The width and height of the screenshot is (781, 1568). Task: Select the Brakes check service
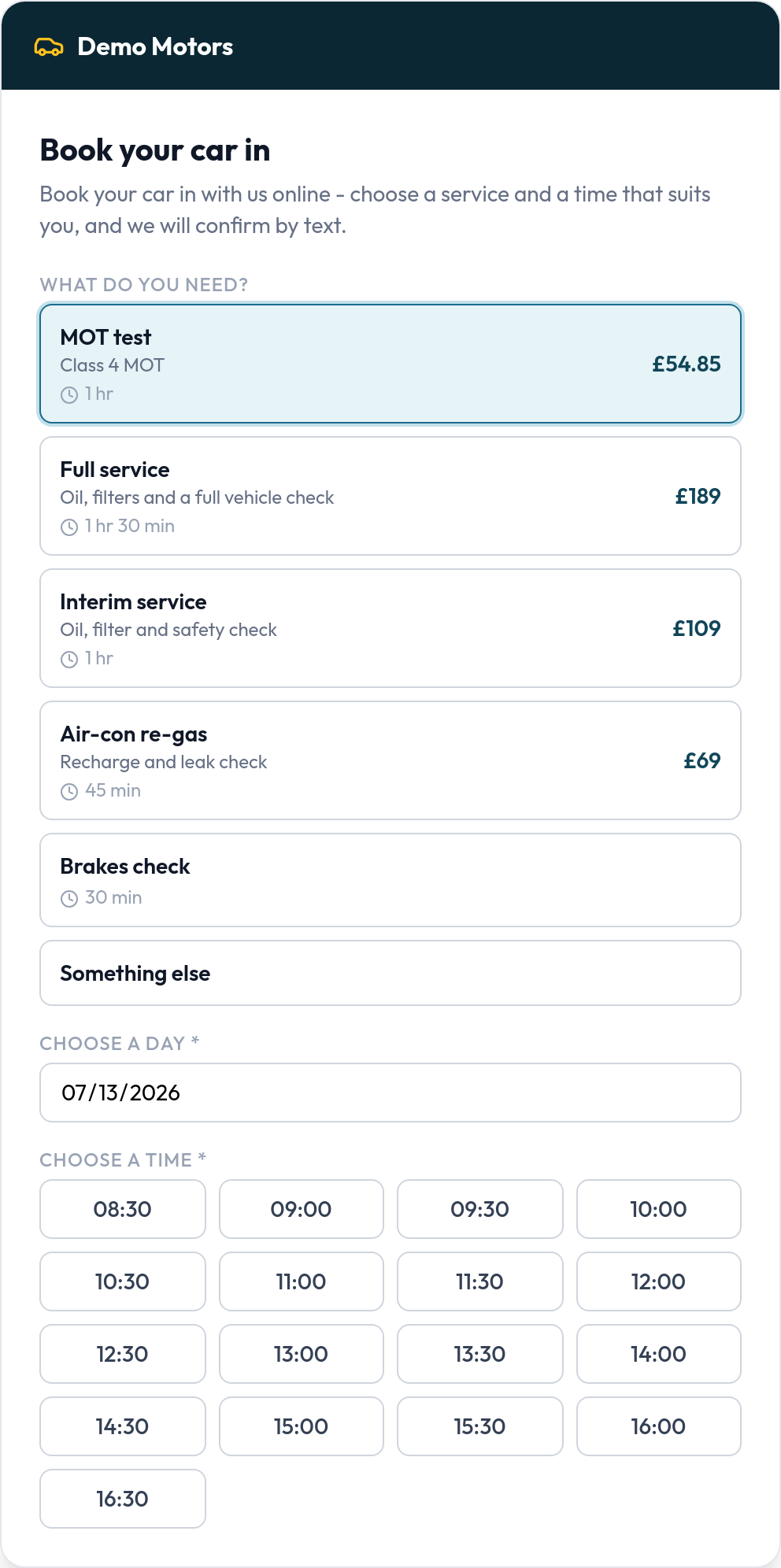(390, 880)
